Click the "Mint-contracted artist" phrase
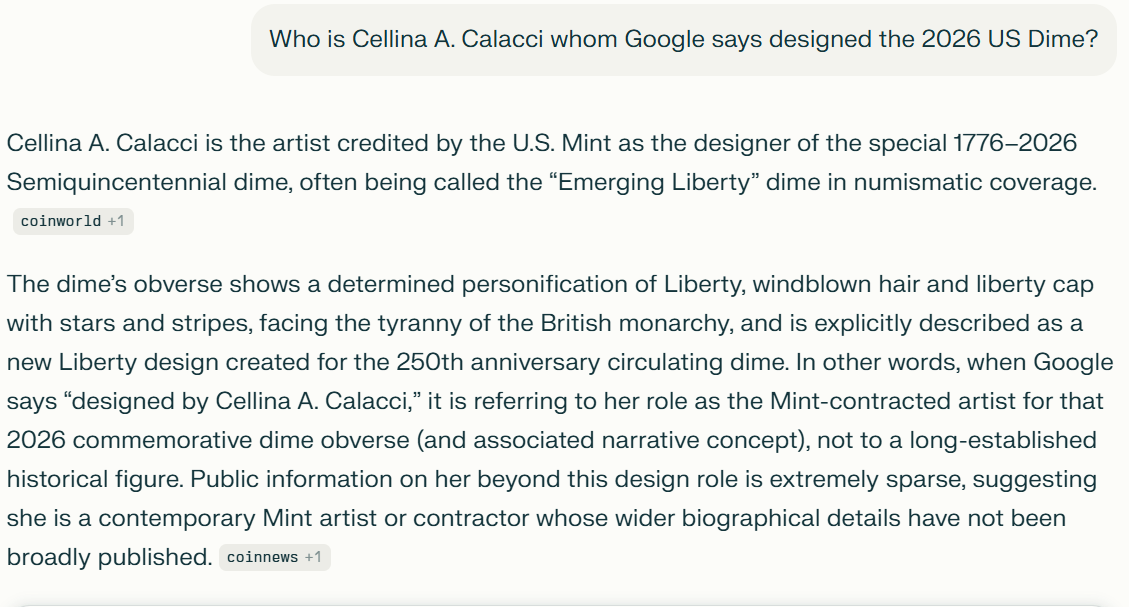 [x=893, y=401]
